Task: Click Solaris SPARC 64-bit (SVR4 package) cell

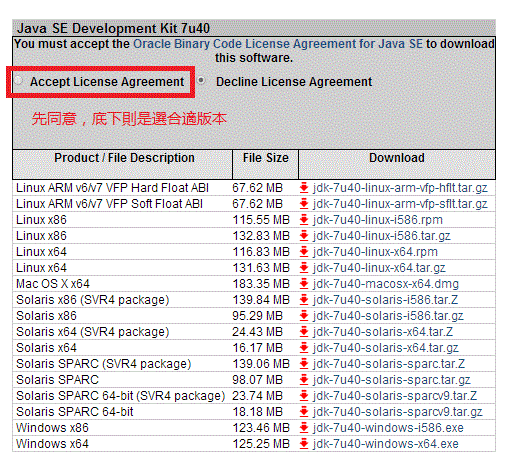Action: tap(121, 396)
